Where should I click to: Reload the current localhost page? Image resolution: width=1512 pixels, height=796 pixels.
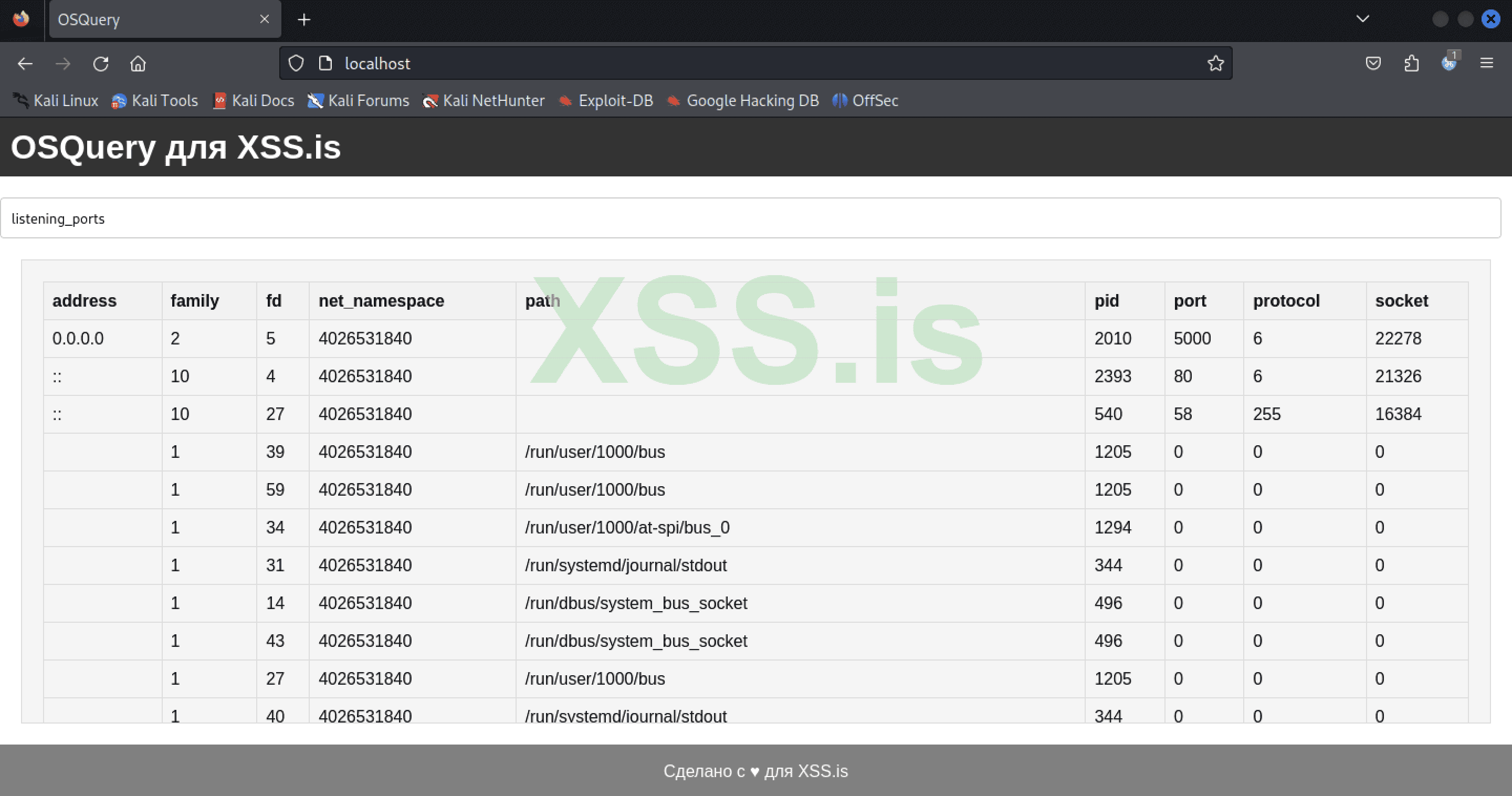pos(101,64)
